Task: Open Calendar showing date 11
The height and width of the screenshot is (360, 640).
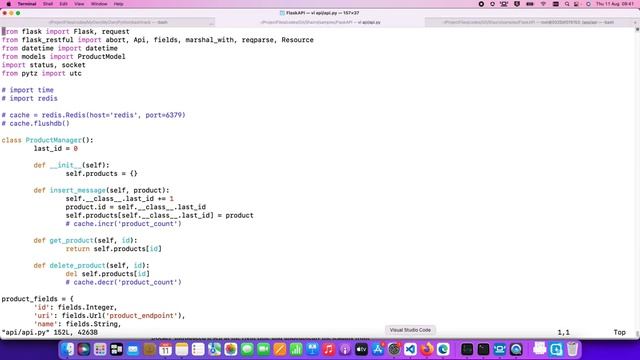Action: (165, 349)
